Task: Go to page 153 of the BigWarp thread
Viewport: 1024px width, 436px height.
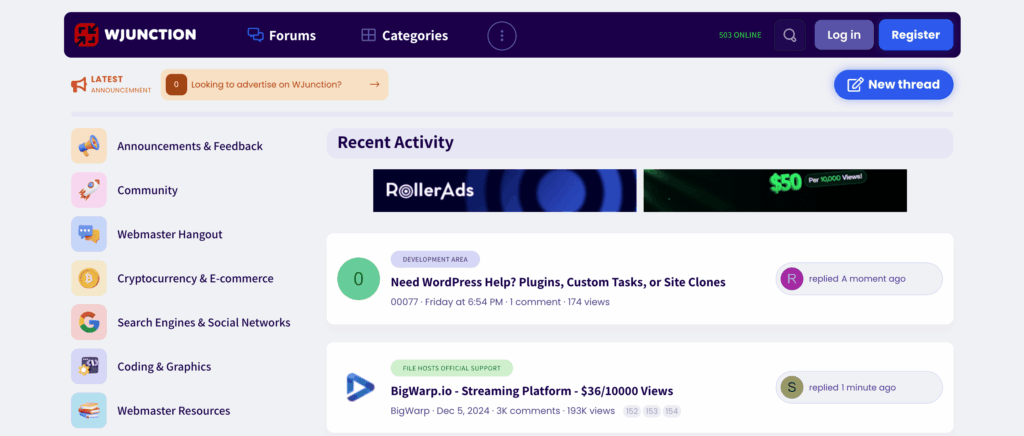Action: coord(652,411)
